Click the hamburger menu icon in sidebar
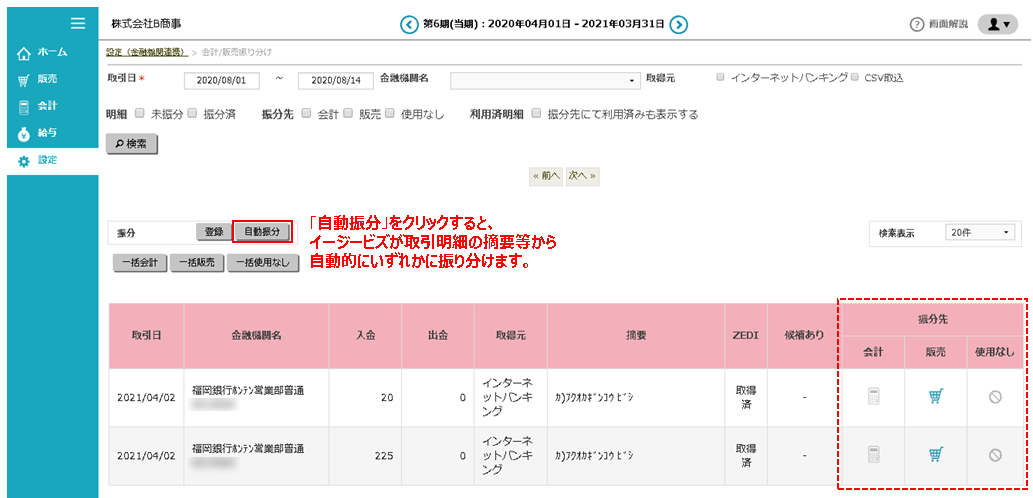Viewport: 1033px width, 498px height. click(78, 23)
